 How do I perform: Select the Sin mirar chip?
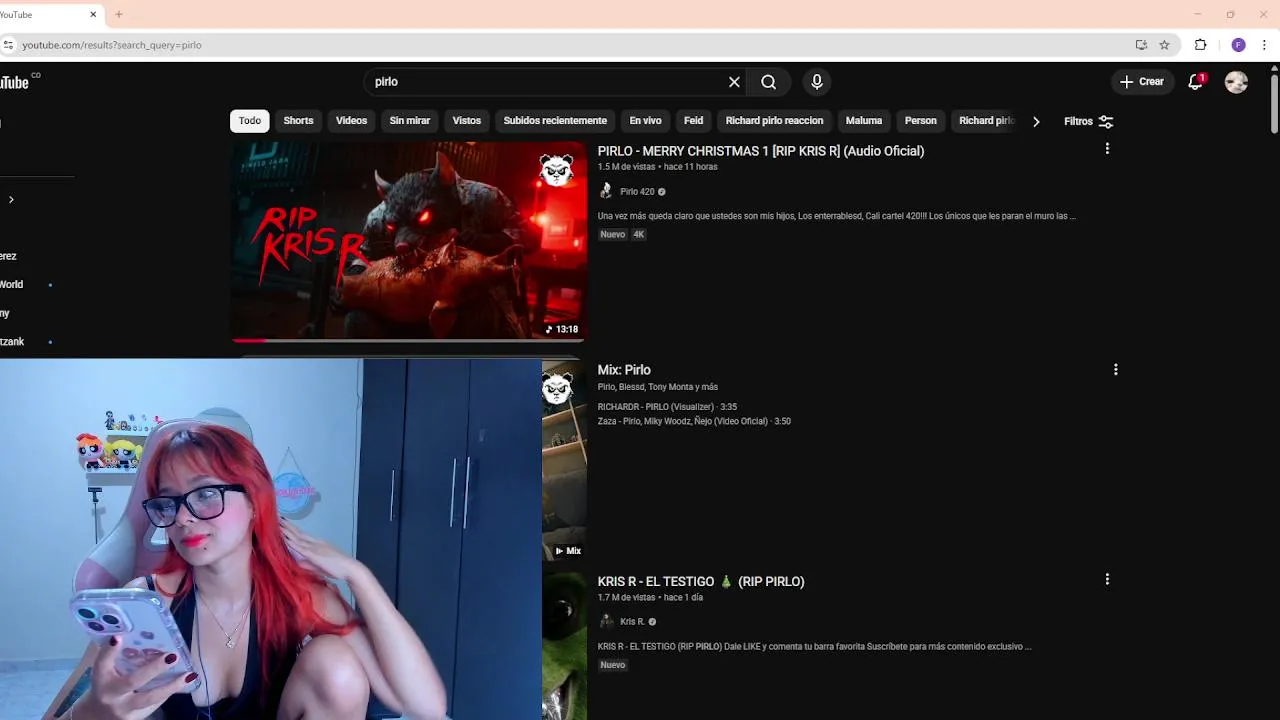click(x=410, y=121)
